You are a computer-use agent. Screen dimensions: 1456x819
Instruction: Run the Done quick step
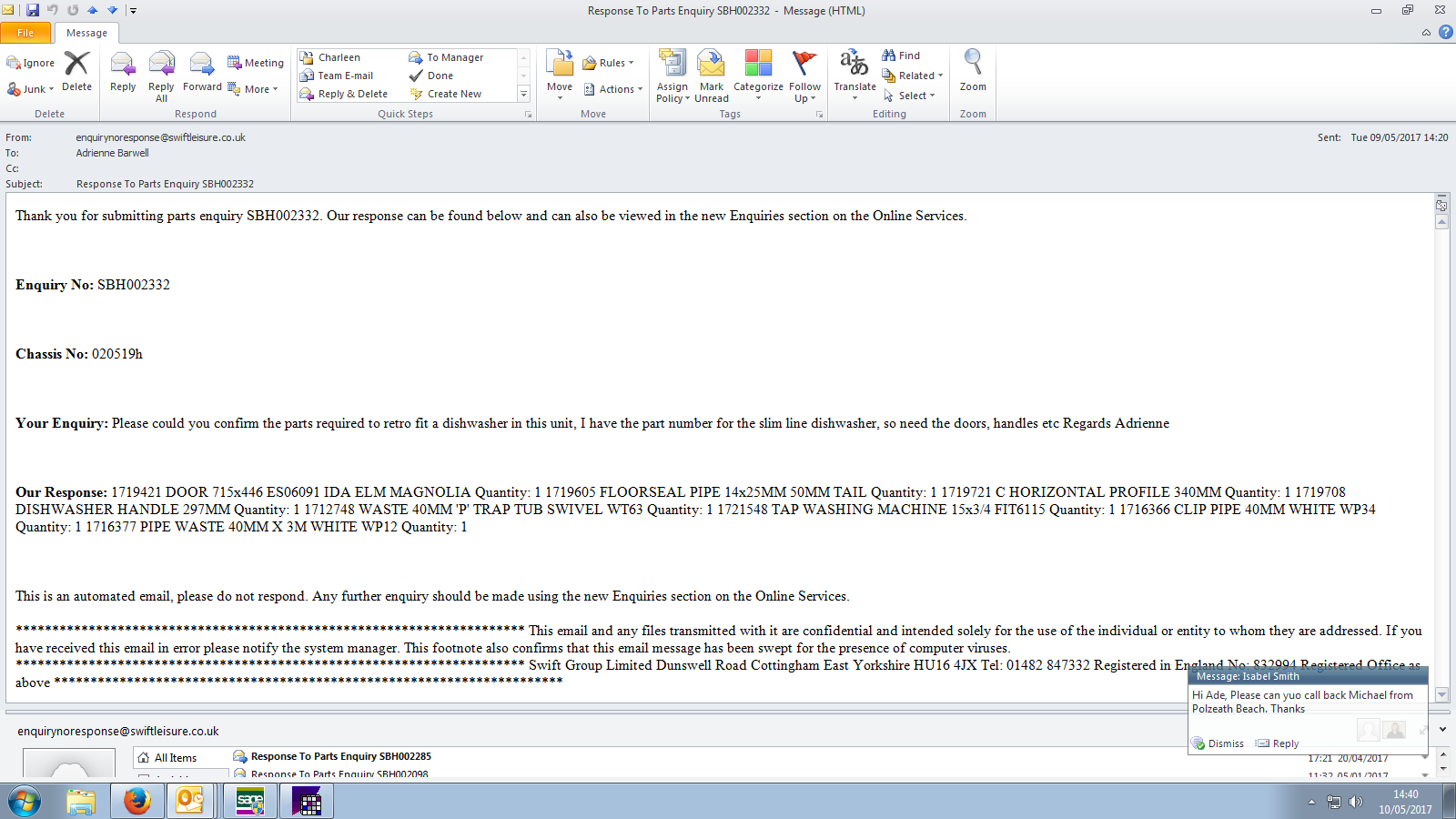tap(431, 76)
